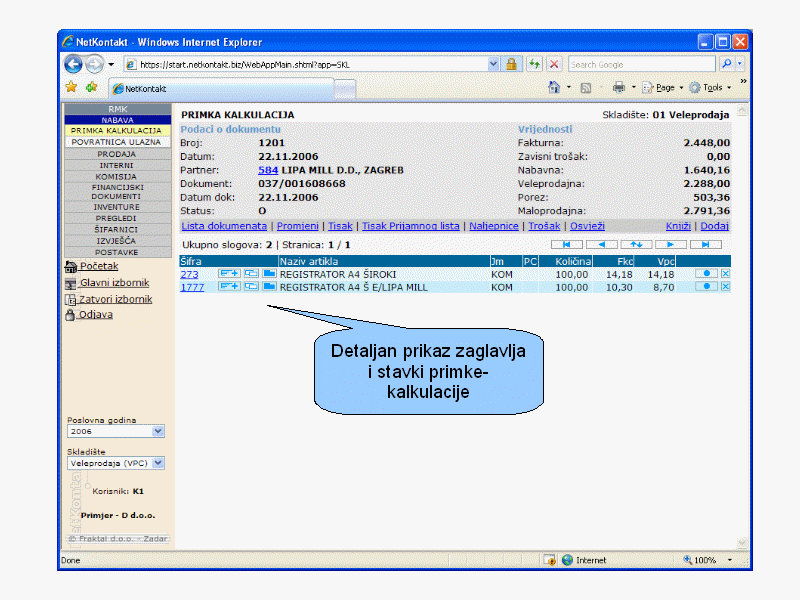Open the FINANCIJSKI DOKUMENTI menu section
800x600 pixels.
117,191
